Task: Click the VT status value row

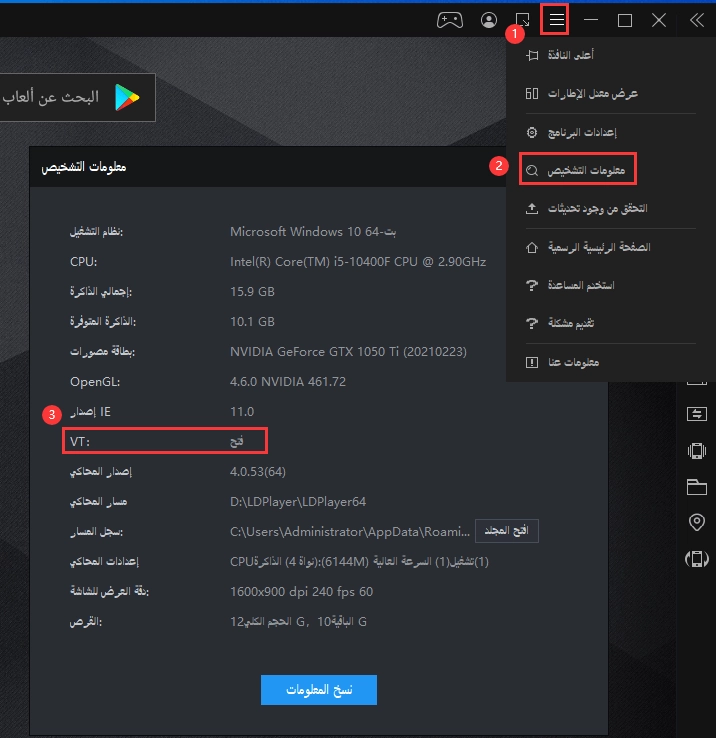Action: 165,441
